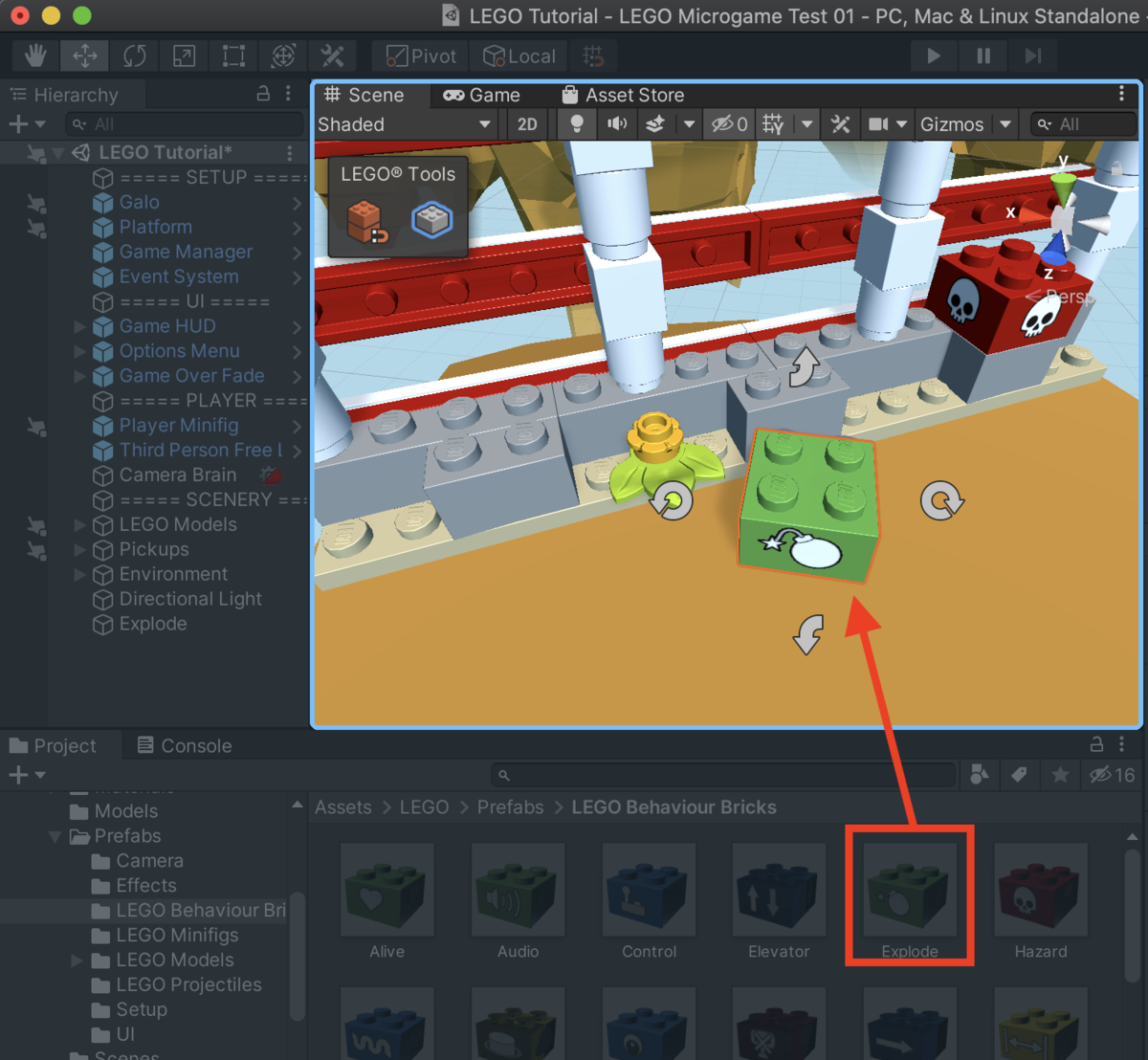Select the Rect transform tool
This screenshot has height=1060, width=1148.
[x=233, y=55]
